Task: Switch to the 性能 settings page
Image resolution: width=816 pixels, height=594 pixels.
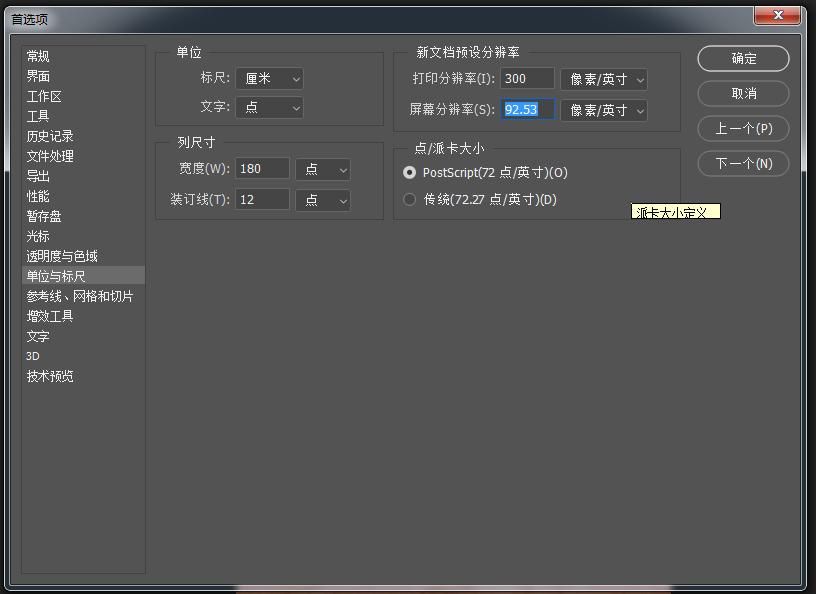Action: (x=37, y=196)
